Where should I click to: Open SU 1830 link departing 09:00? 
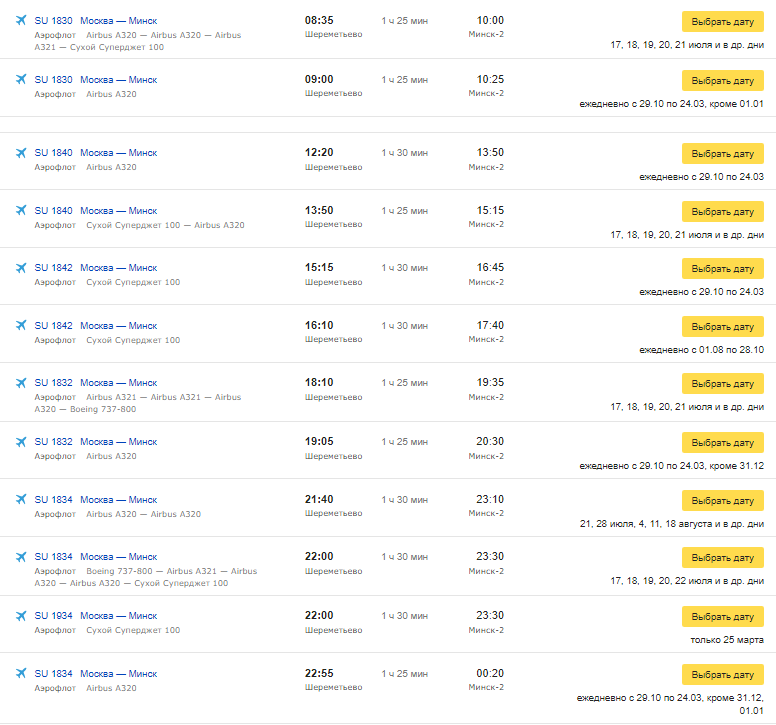tap(54, 80)
